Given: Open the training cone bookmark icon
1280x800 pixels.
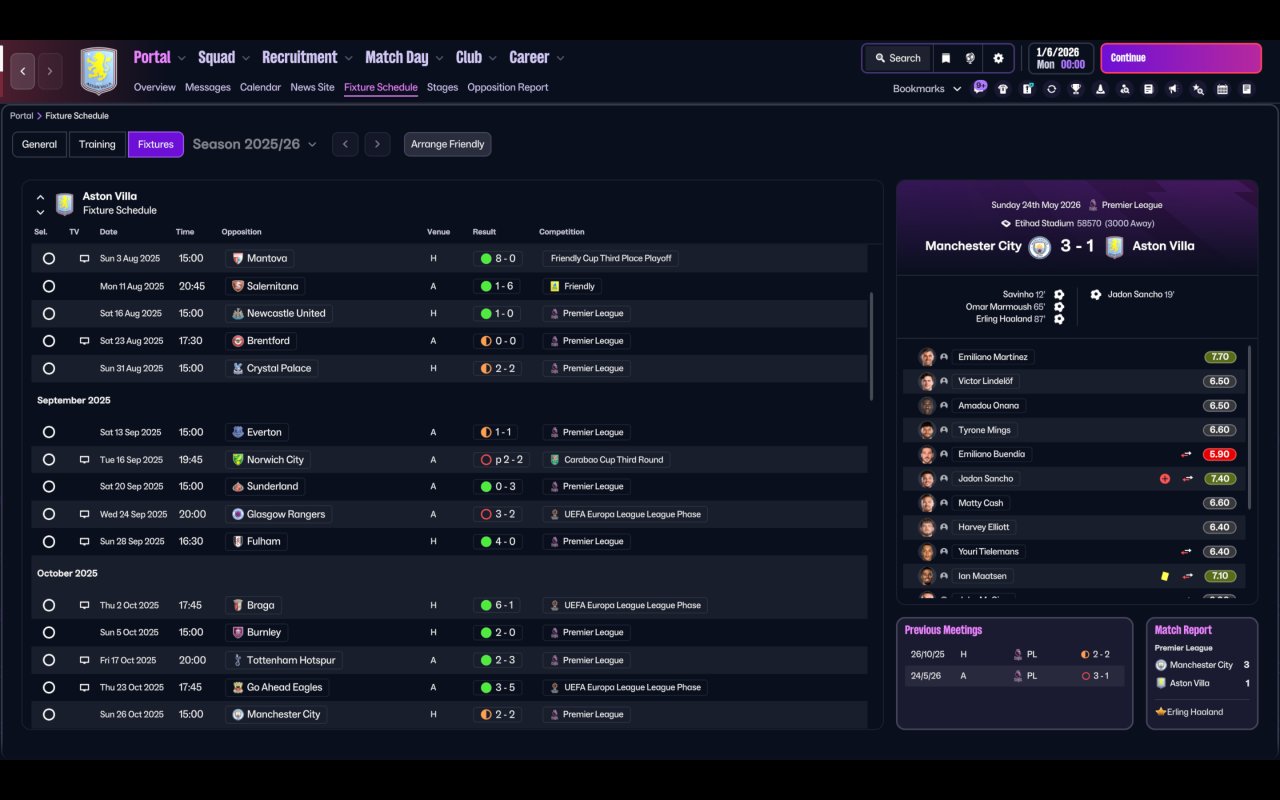Looking at the screenshot, I should click(x=1100, y=89).
